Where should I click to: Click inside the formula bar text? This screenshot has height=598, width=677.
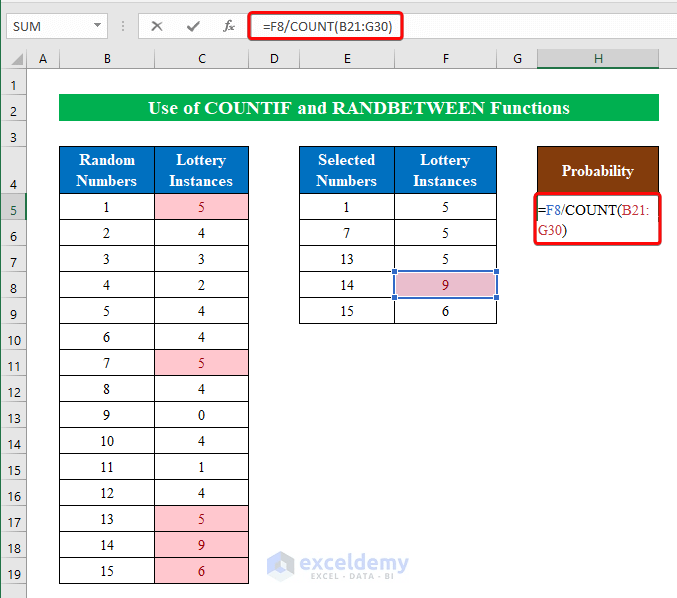click(x=327, y=27)
